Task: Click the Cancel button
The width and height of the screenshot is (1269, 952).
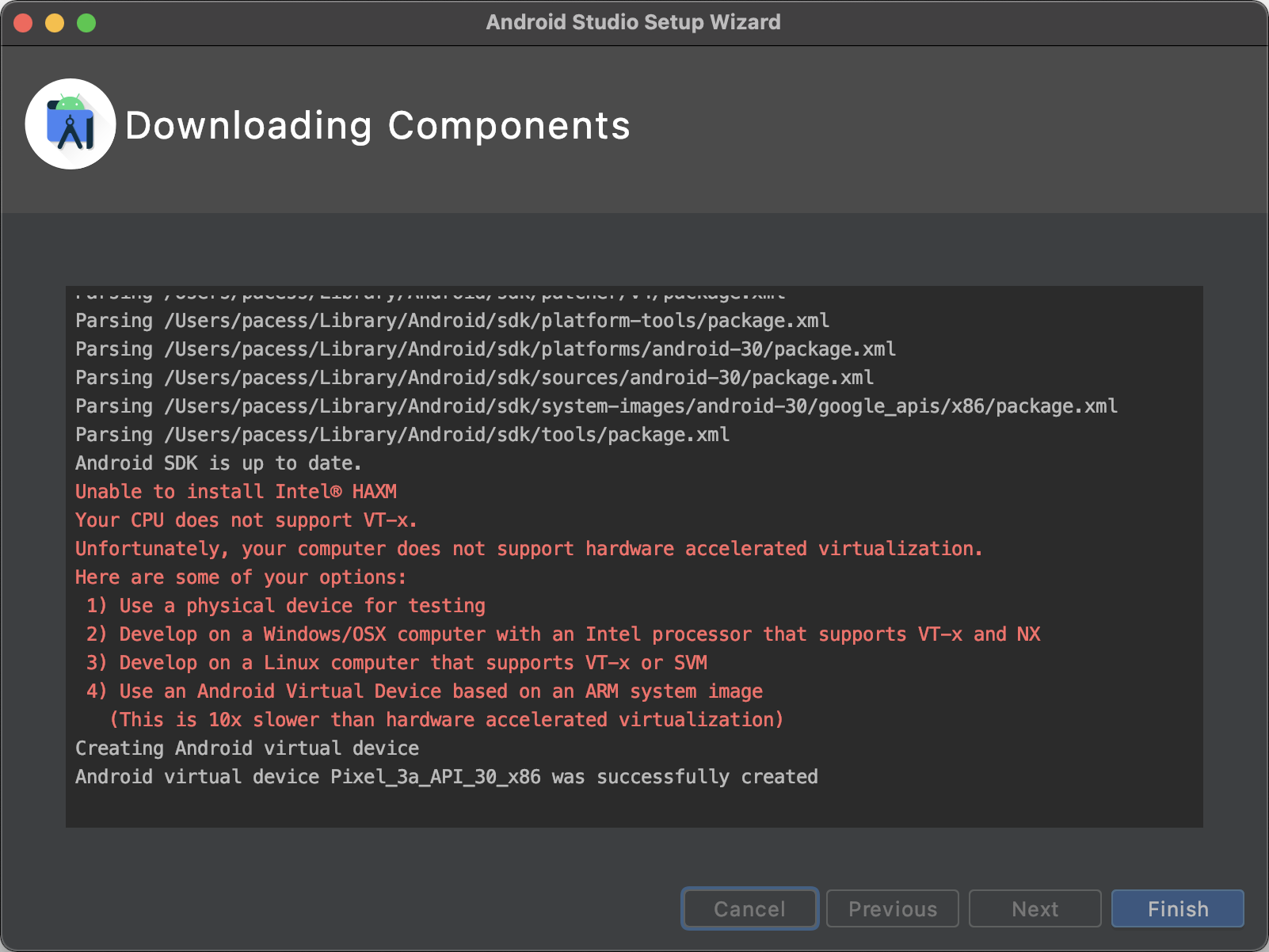Action: click(x=749, y=908)
